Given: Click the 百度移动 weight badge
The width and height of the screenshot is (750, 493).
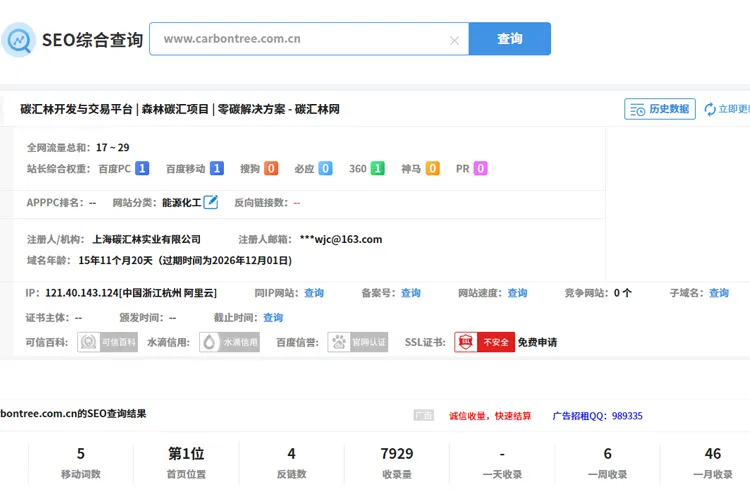Looking at the screenshot, I should pos(216,169).
